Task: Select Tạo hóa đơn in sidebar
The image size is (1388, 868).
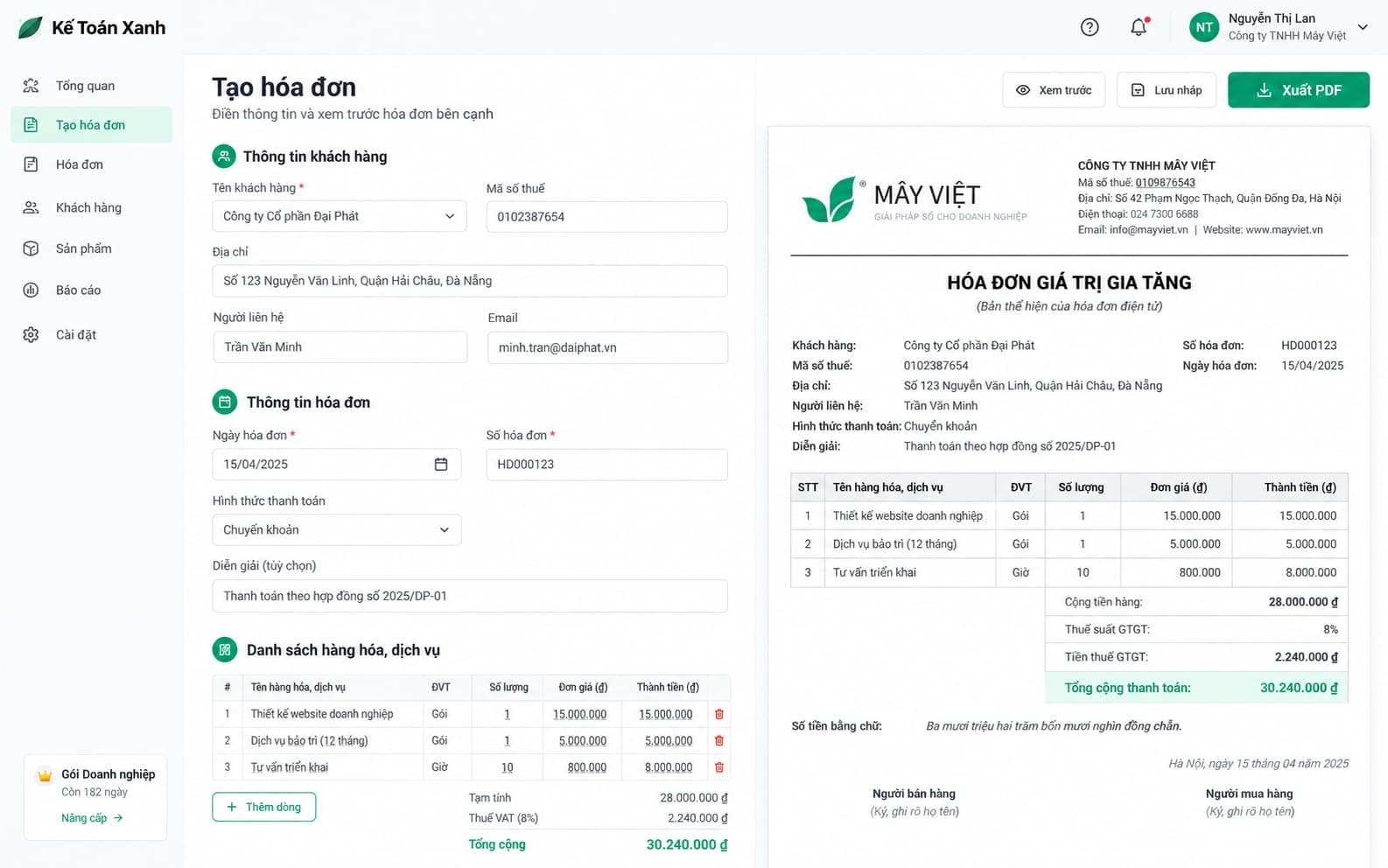Action: pos(92,125)
